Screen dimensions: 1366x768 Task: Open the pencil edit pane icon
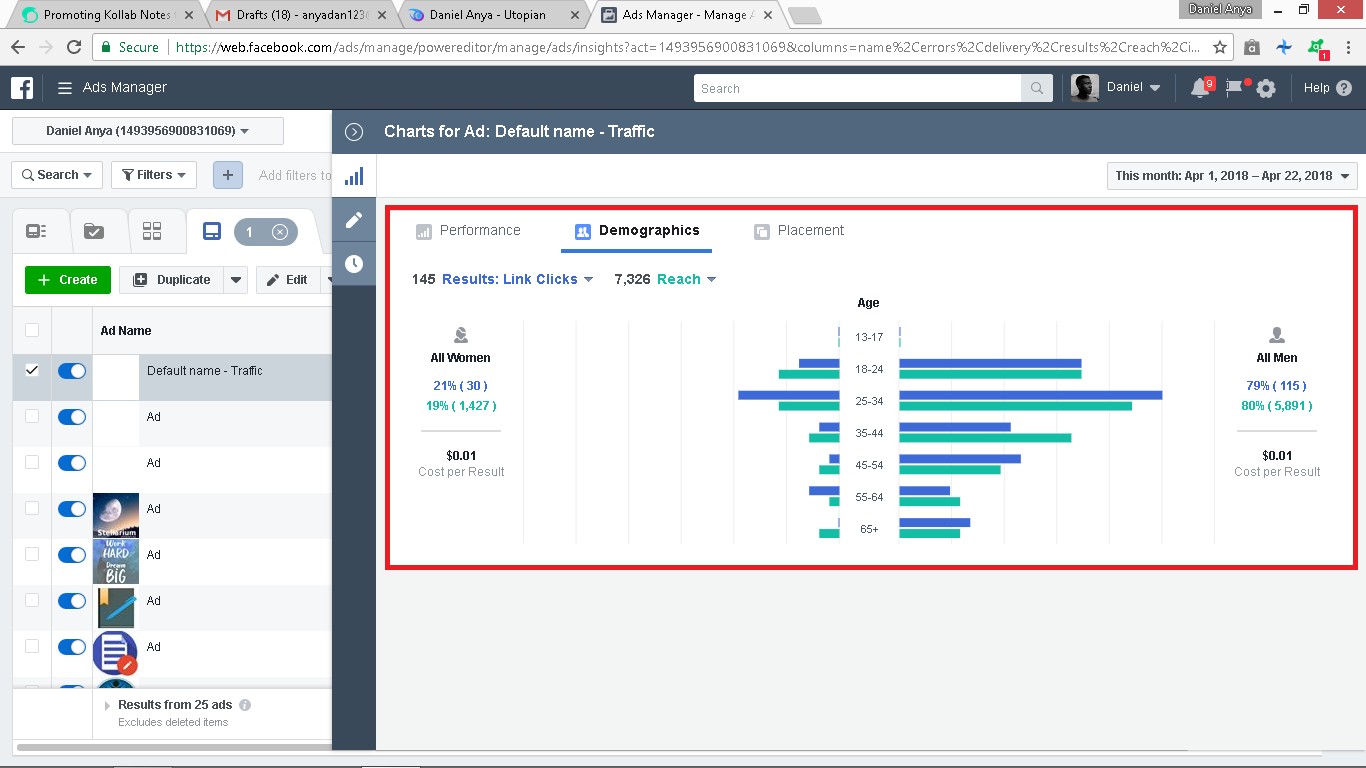(x=353, y=220)
